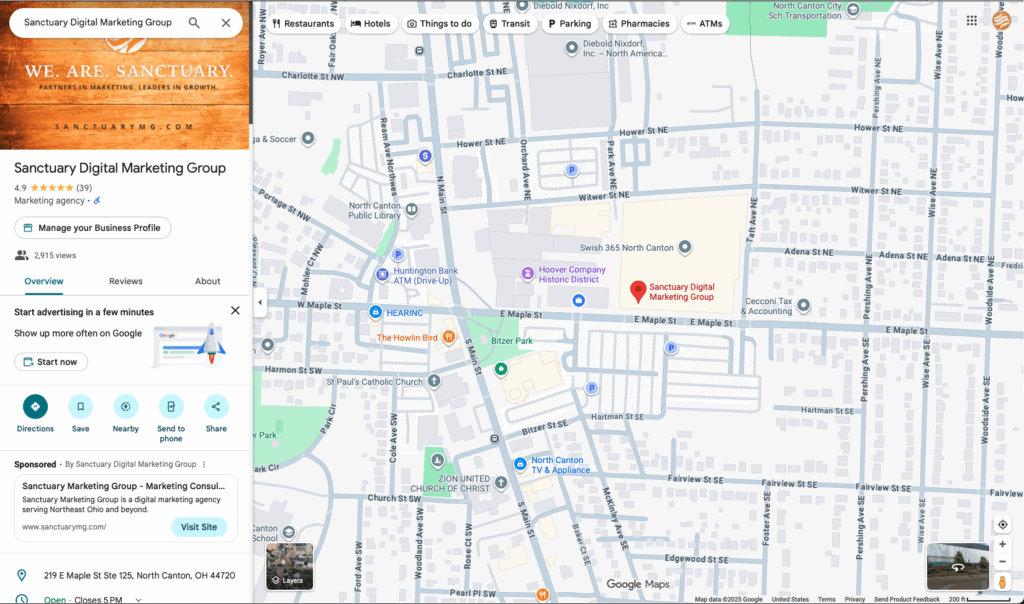
Task: Click the Bitzer Park green marker
Action: tap(501, 369)
